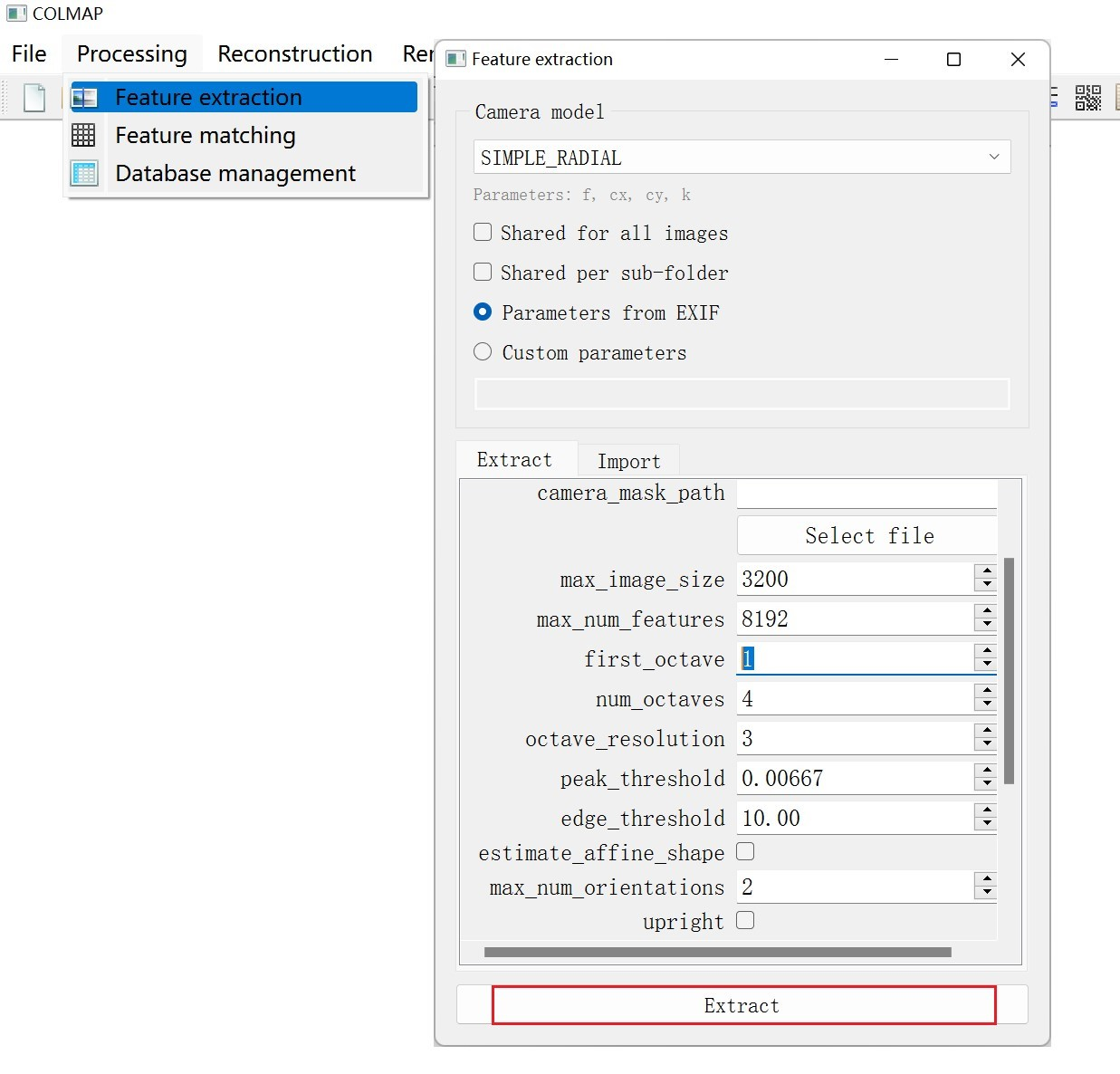Increase max_num_orientations with its up arrow
This screenshot has height=1074, width=1120.
[x=986, y=879]
